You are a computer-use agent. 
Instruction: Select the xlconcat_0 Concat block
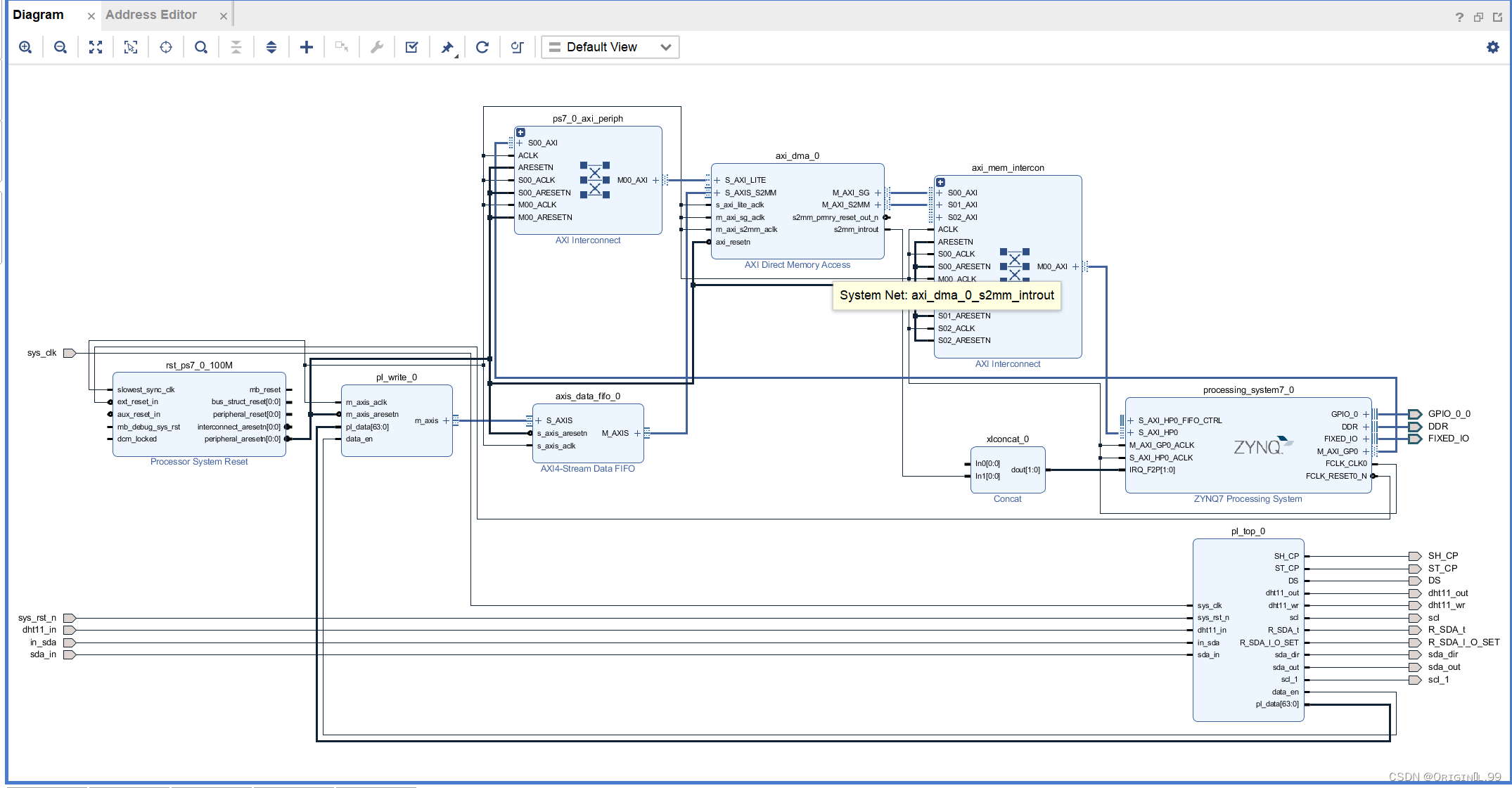pos(1008,470)
